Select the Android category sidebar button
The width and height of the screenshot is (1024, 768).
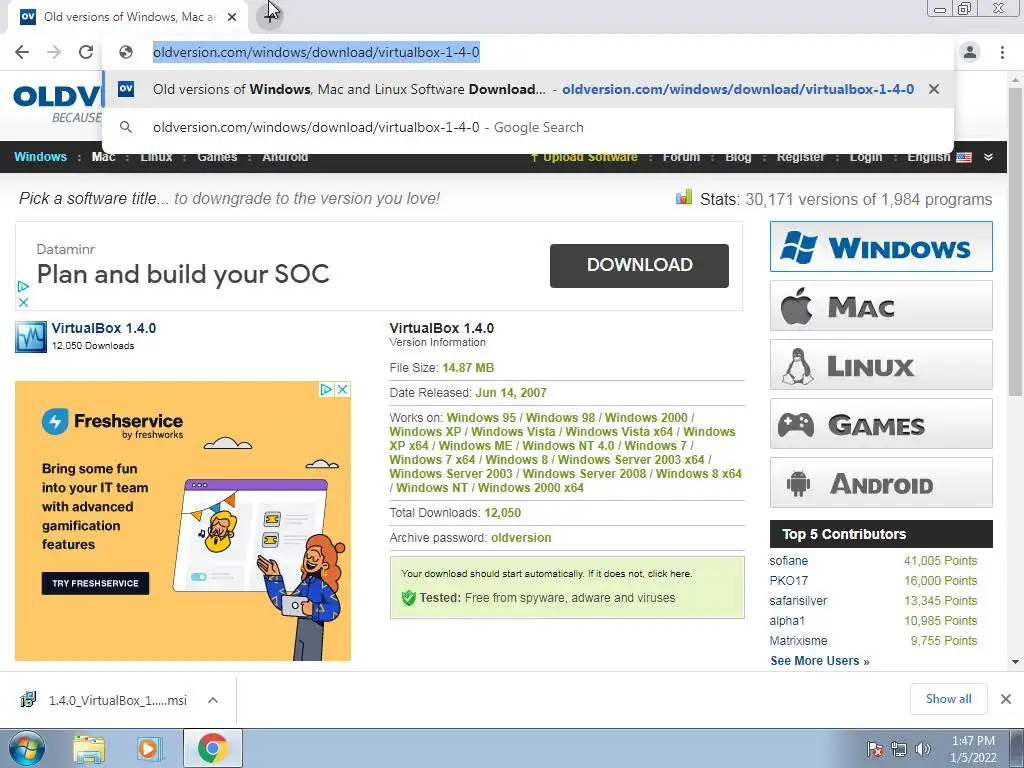pos(881,483)
